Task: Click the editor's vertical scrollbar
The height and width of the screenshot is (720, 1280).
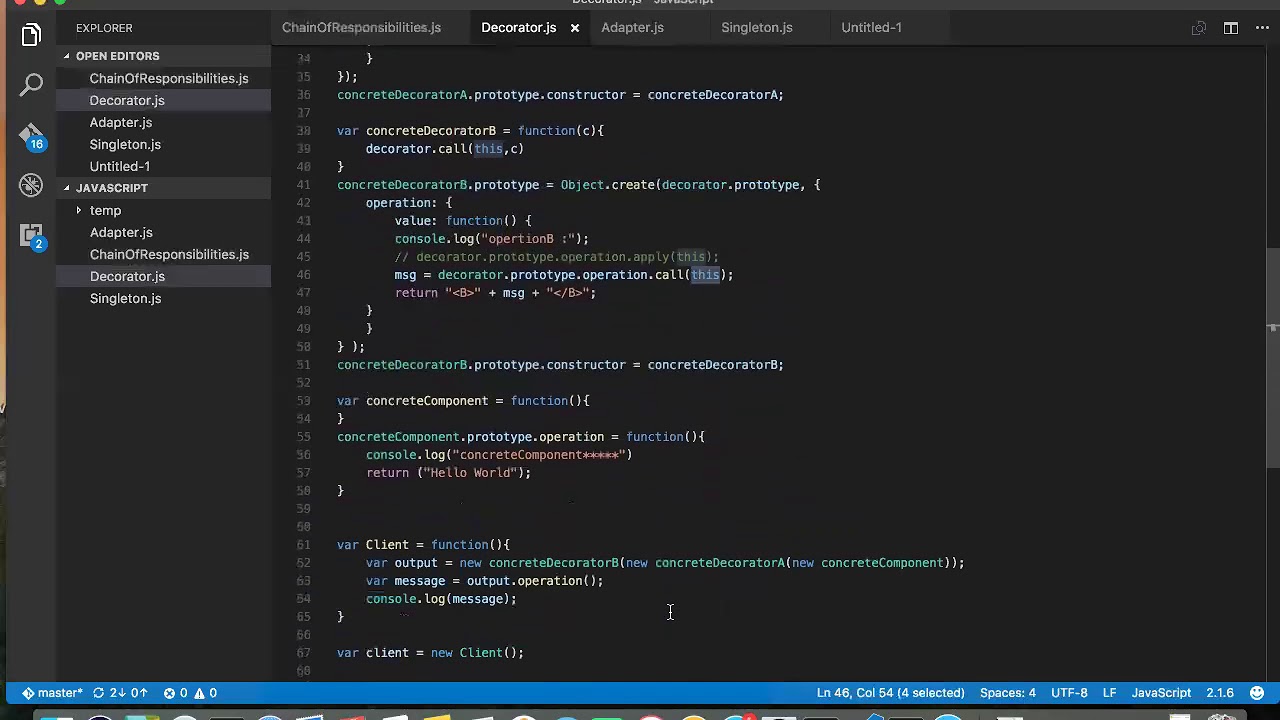Action: [1272, 360]
